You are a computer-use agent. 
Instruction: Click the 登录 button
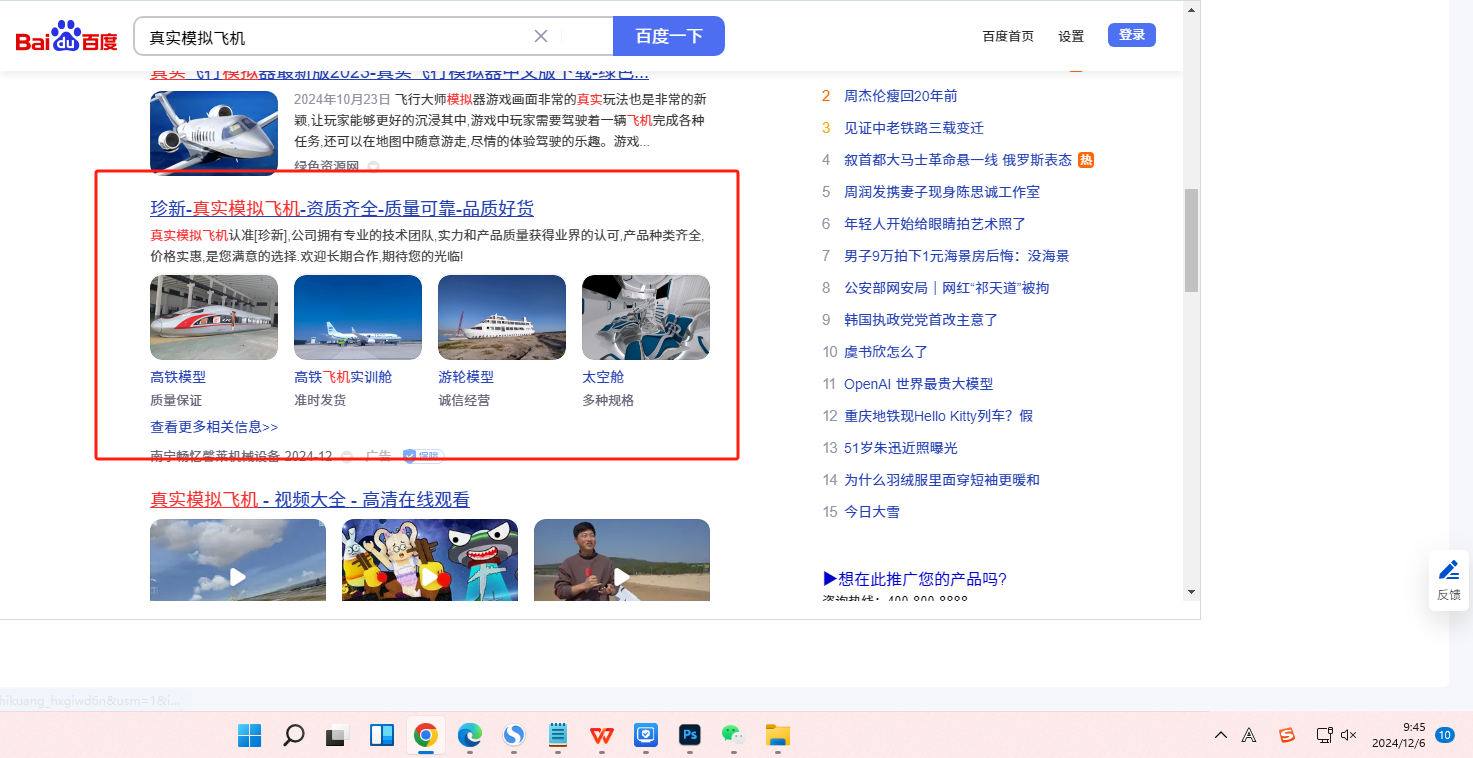pyautogui.click(x=1132, y=35)
